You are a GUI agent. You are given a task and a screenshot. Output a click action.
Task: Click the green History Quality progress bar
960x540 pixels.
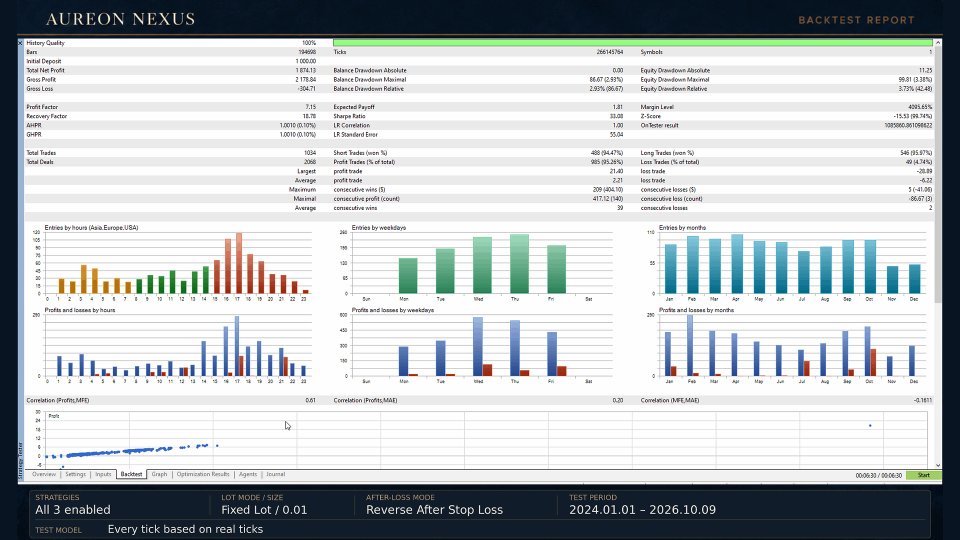click(x=632, y=43)
